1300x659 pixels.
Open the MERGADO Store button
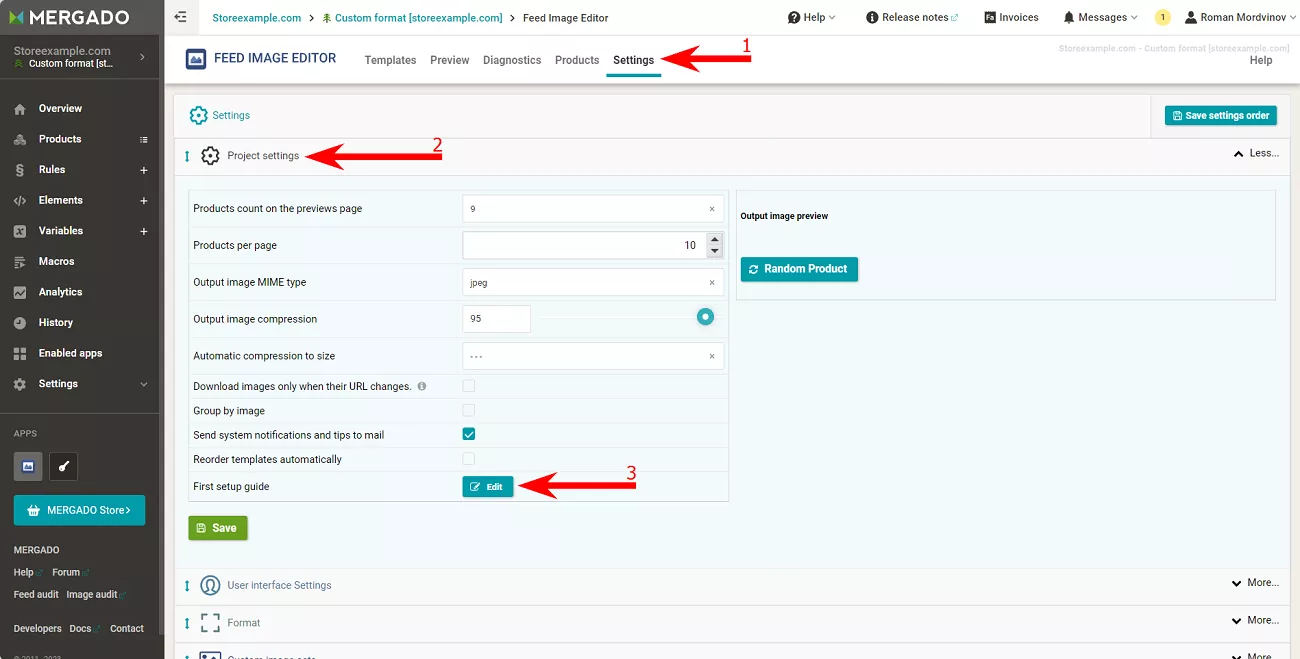point(79,510)
